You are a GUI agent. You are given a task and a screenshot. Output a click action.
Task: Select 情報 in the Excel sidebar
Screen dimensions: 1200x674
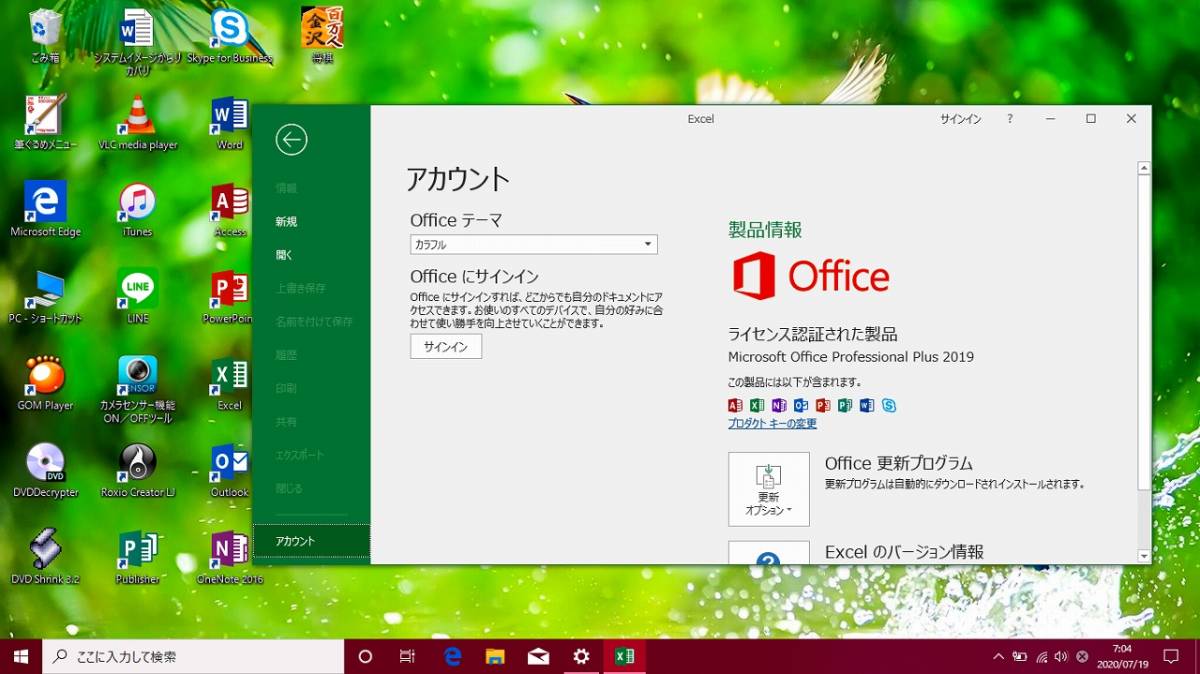286,188
